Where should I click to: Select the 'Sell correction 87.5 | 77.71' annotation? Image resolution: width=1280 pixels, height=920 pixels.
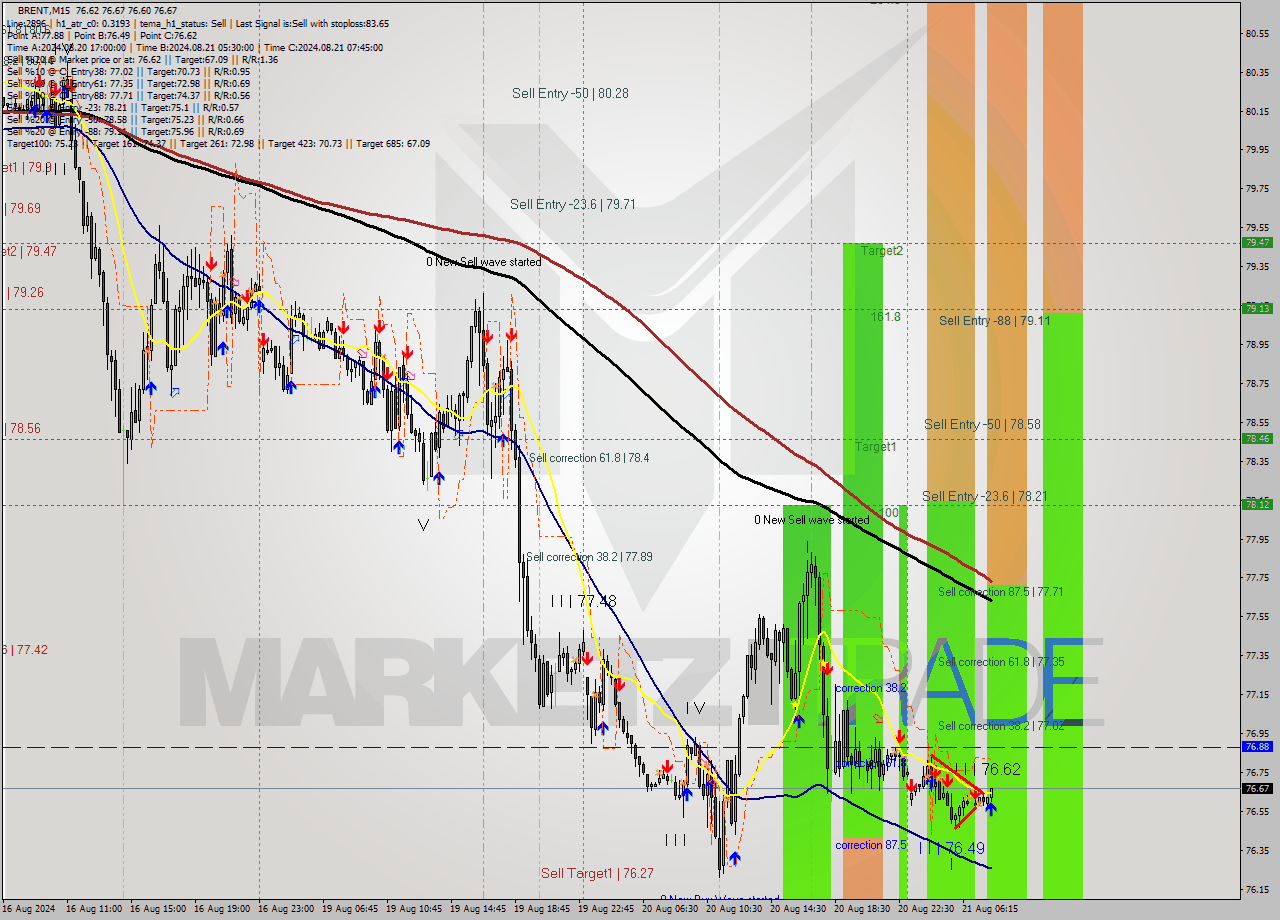coord(1000,592)
